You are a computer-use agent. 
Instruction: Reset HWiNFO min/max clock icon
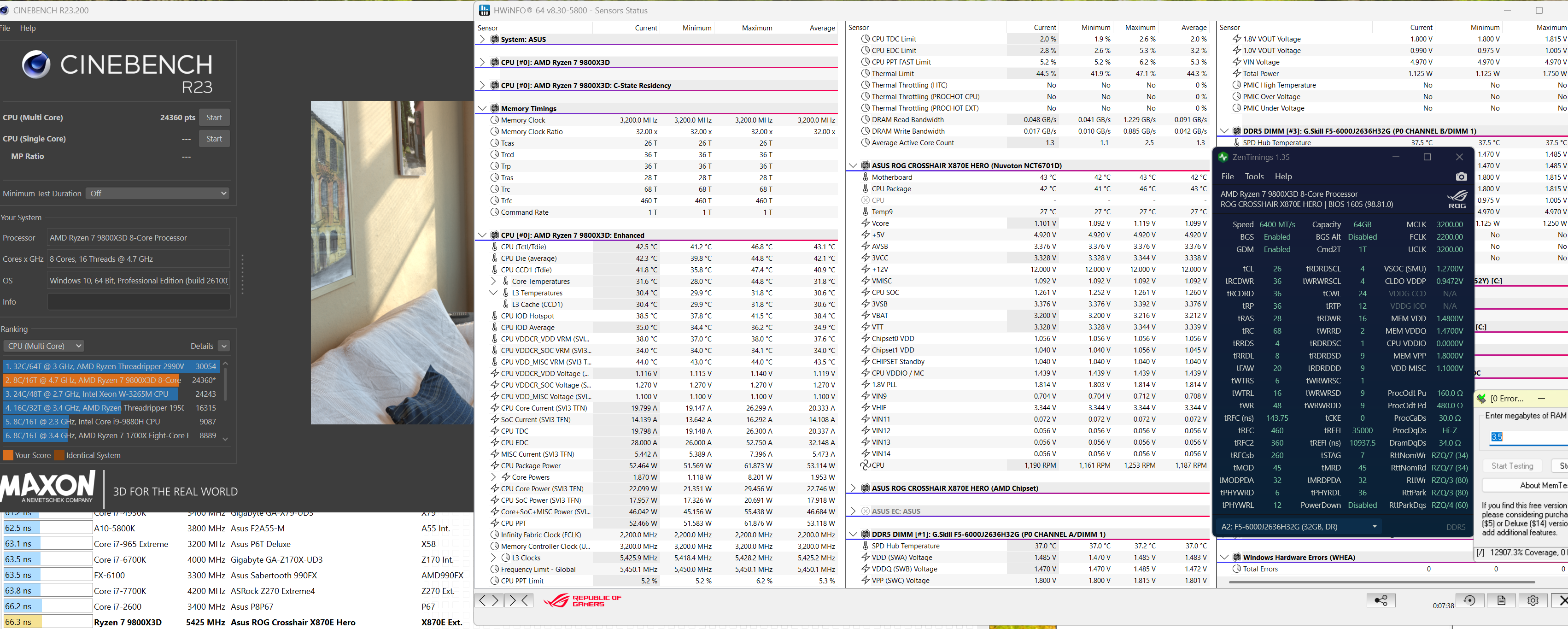tap(1469, 600)
